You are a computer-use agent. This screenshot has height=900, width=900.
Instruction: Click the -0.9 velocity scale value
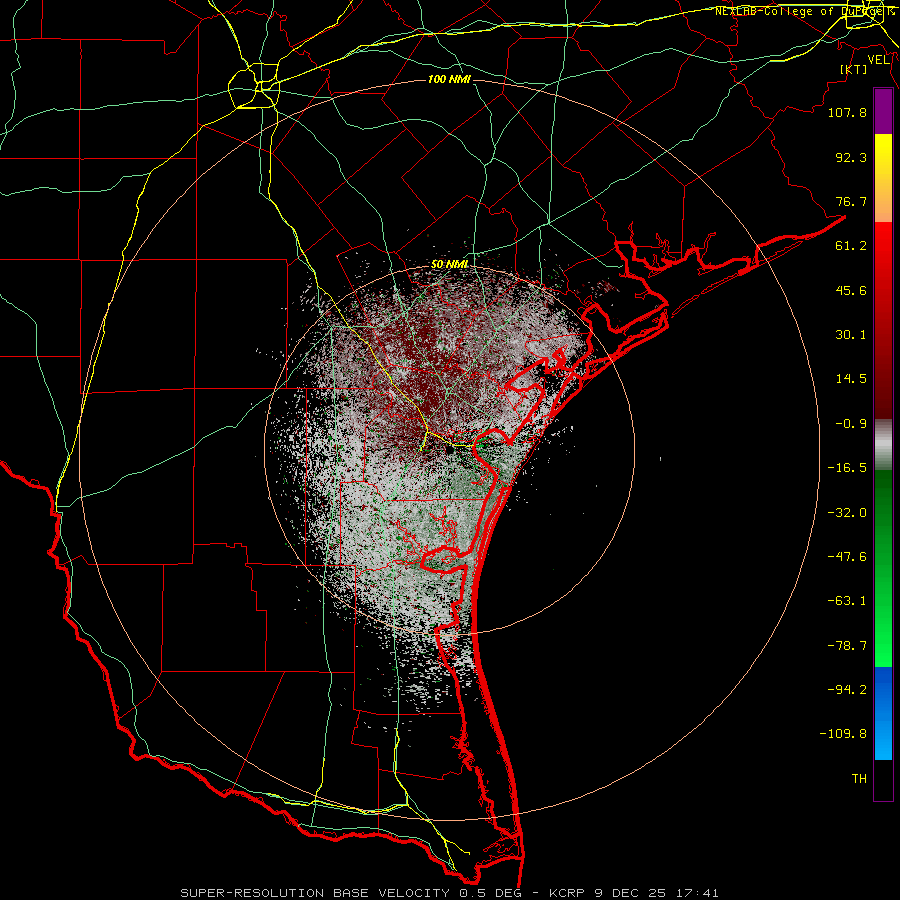pos(851,424)
